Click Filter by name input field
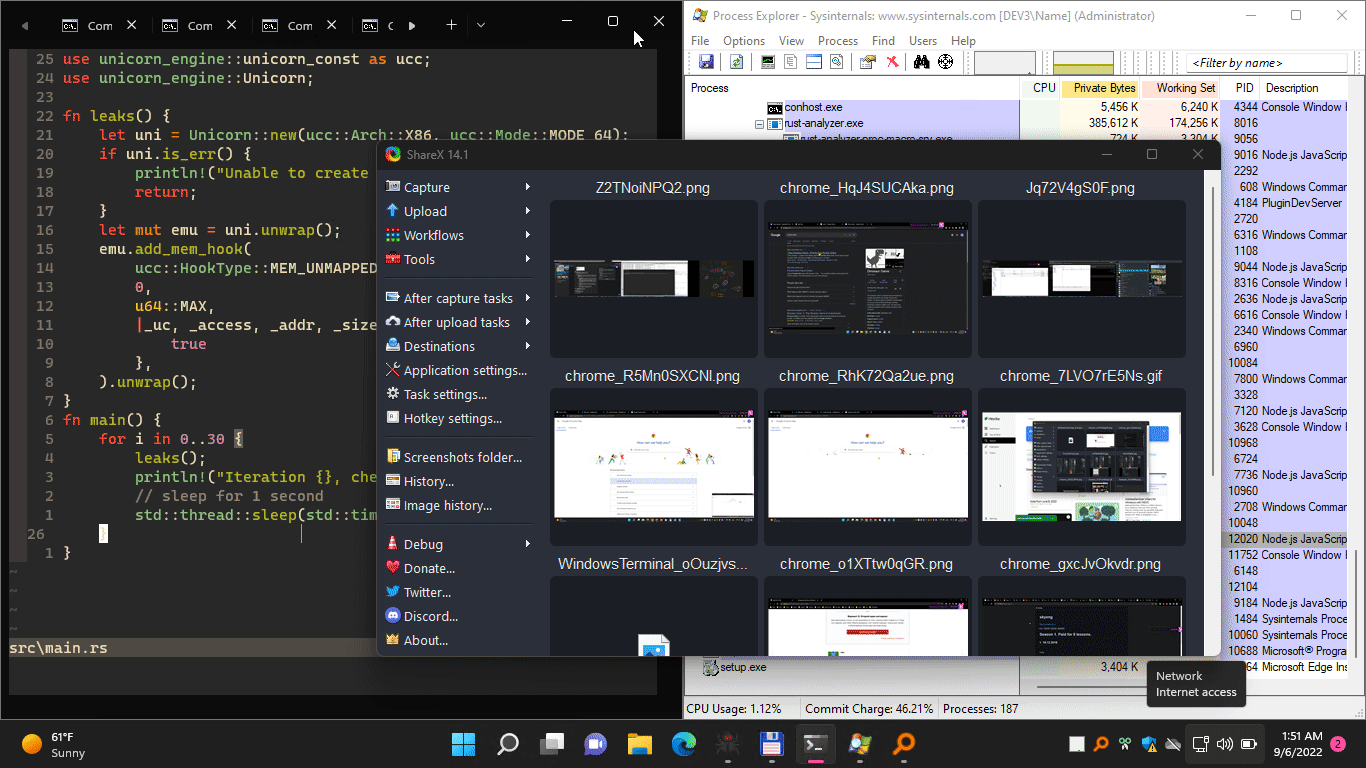Image resolution: width=1366 pixels, height=768 pixels. coord(1266,63)
